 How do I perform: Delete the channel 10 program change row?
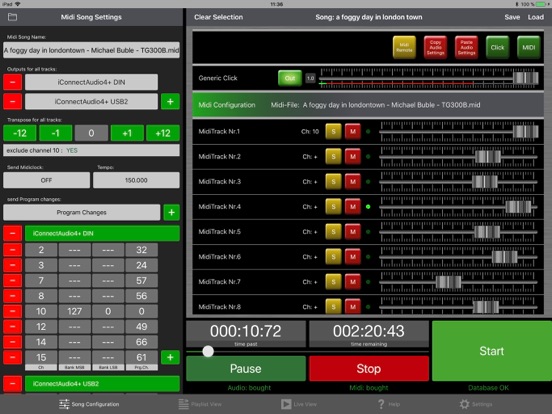tap(12, 311)
